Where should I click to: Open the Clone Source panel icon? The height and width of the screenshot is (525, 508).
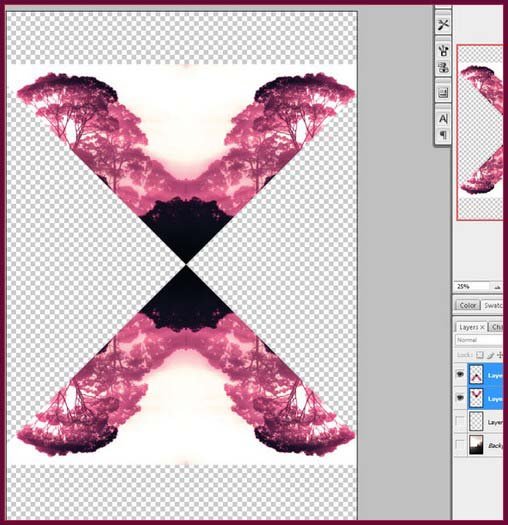443,67
